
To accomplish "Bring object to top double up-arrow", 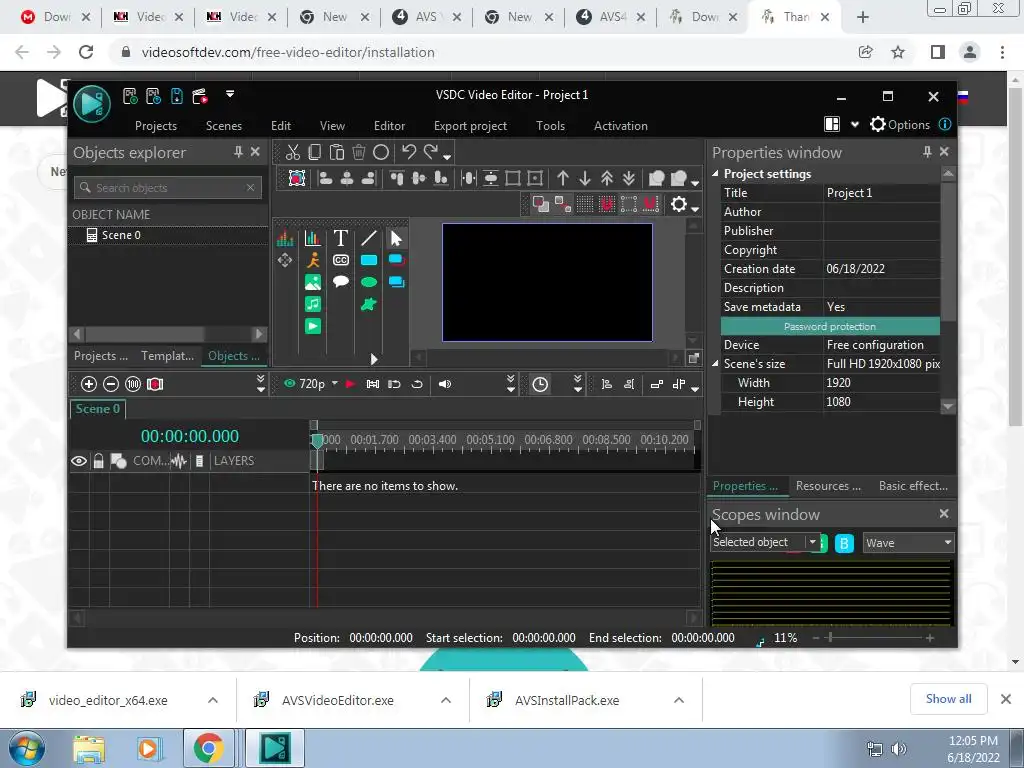I will tap(607, 178).
